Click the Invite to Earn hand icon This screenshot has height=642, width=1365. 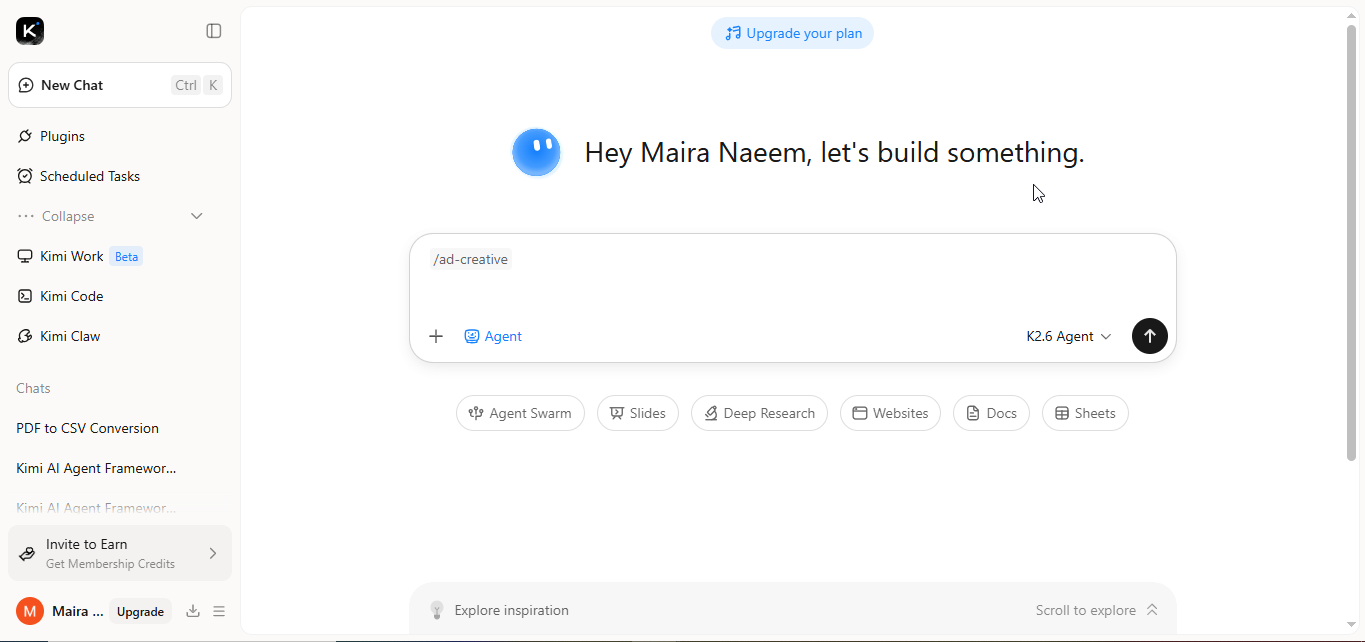click(27, 553)
